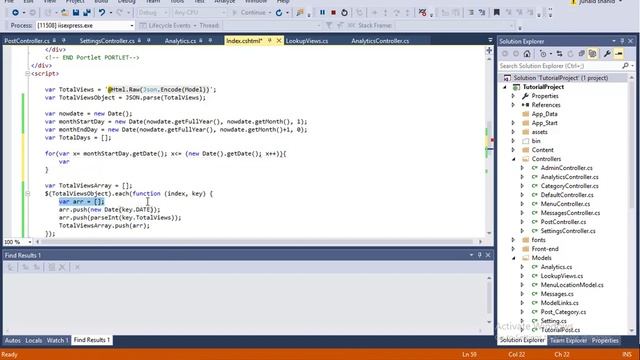640x360 pixels.
Task: Collapse the TutorialProject node
Action: (505, 87)
